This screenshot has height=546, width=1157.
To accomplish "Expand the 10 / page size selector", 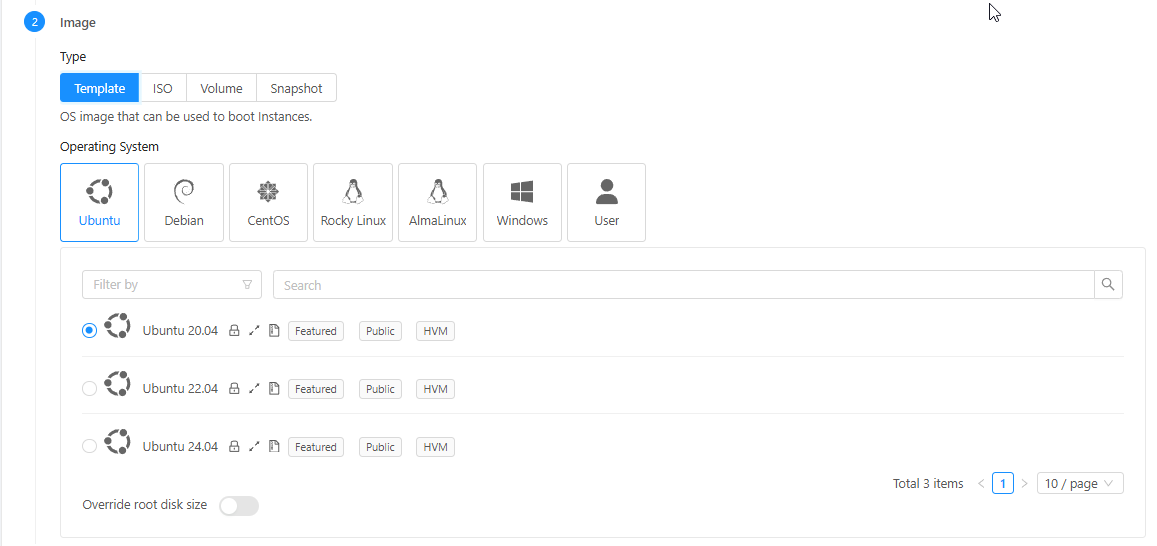I will pos(1080,484).
